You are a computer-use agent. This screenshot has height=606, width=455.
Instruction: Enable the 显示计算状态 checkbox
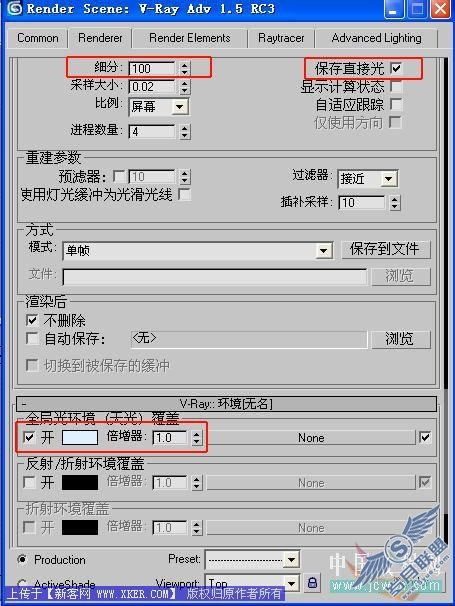point(396,86)
